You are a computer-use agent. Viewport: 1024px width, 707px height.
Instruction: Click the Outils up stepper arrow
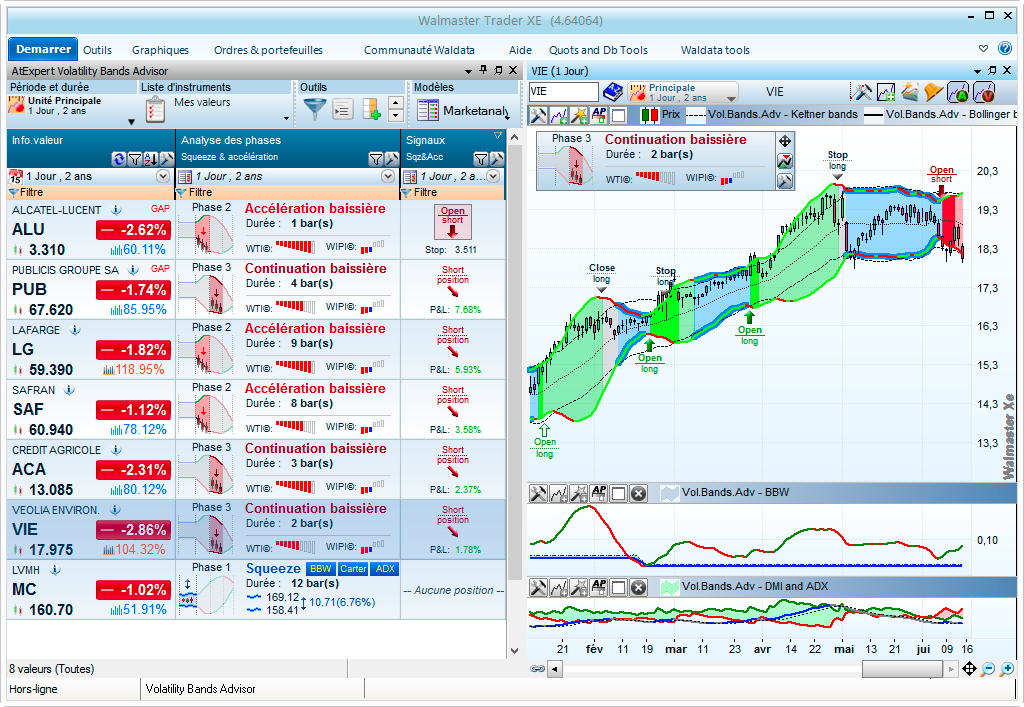click(395, 103)
